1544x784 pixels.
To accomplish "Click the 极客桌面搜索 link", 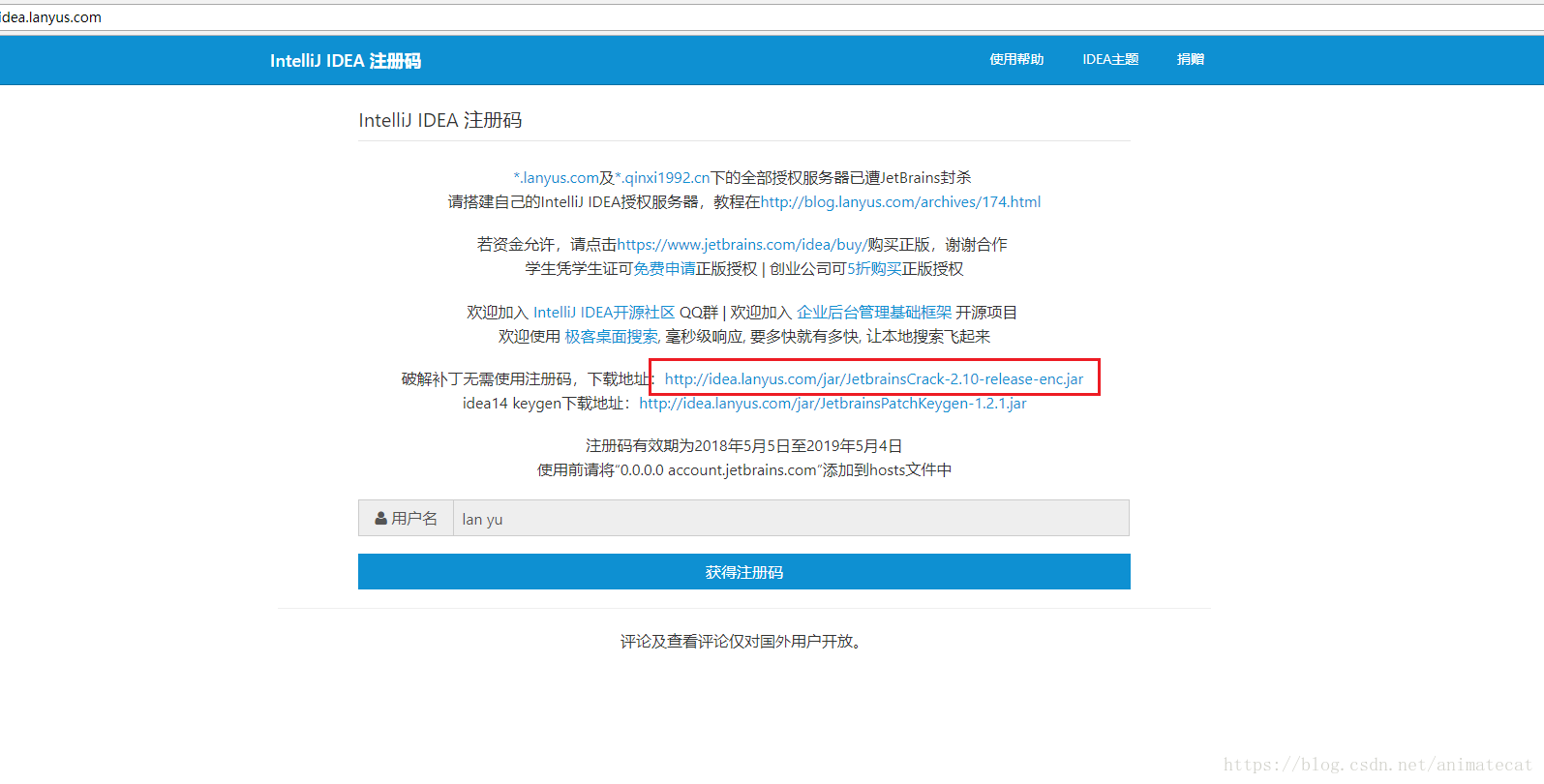I will click(611, 337).
